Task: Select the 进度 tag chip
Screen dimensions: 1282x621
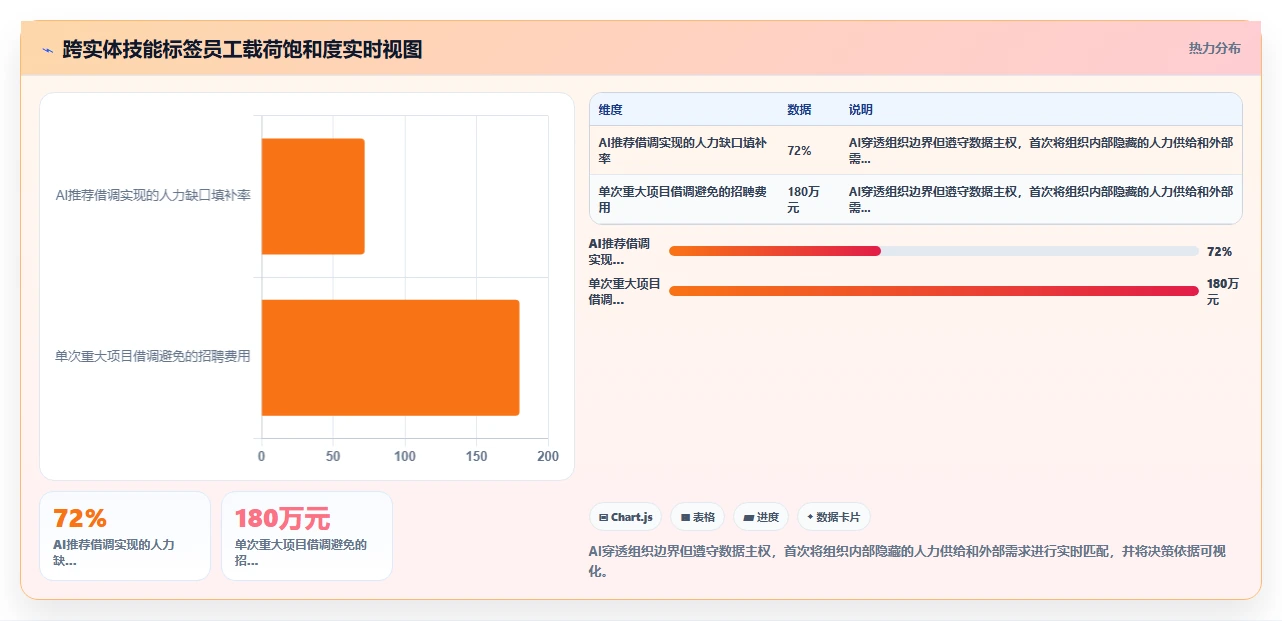Action: click(761, 517)
